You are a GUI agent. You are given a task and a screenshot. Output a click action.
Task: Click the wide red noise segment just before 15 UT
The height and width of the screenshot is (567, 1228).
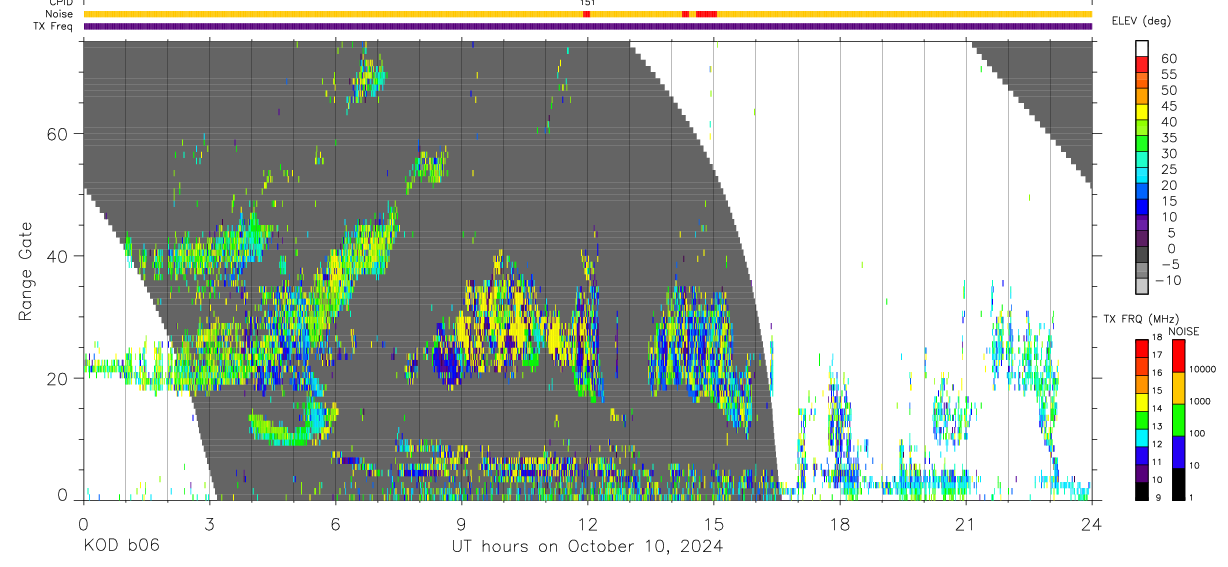pyautogui.click(x=706, y=14)
